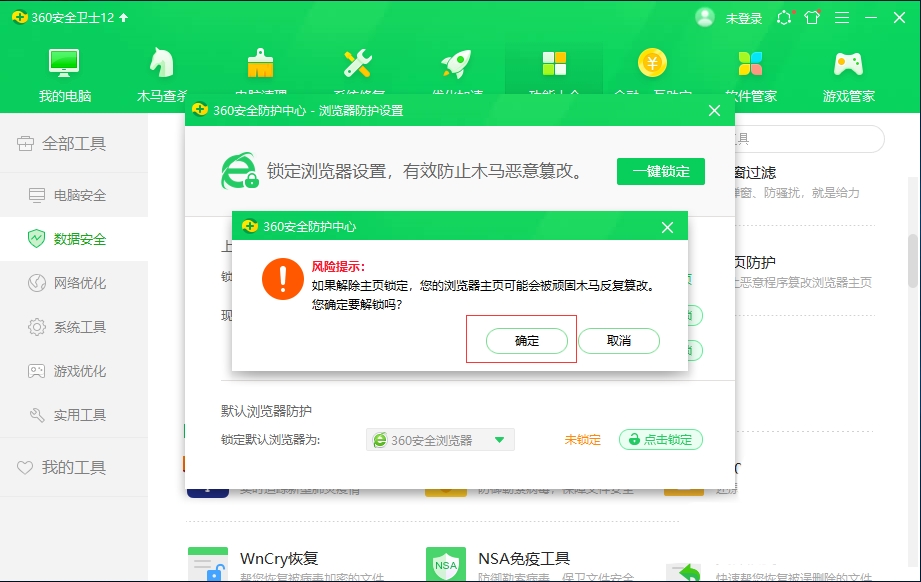921x582 pixels.
Task: Select 网络优化 category
Action: coord(74,283)
